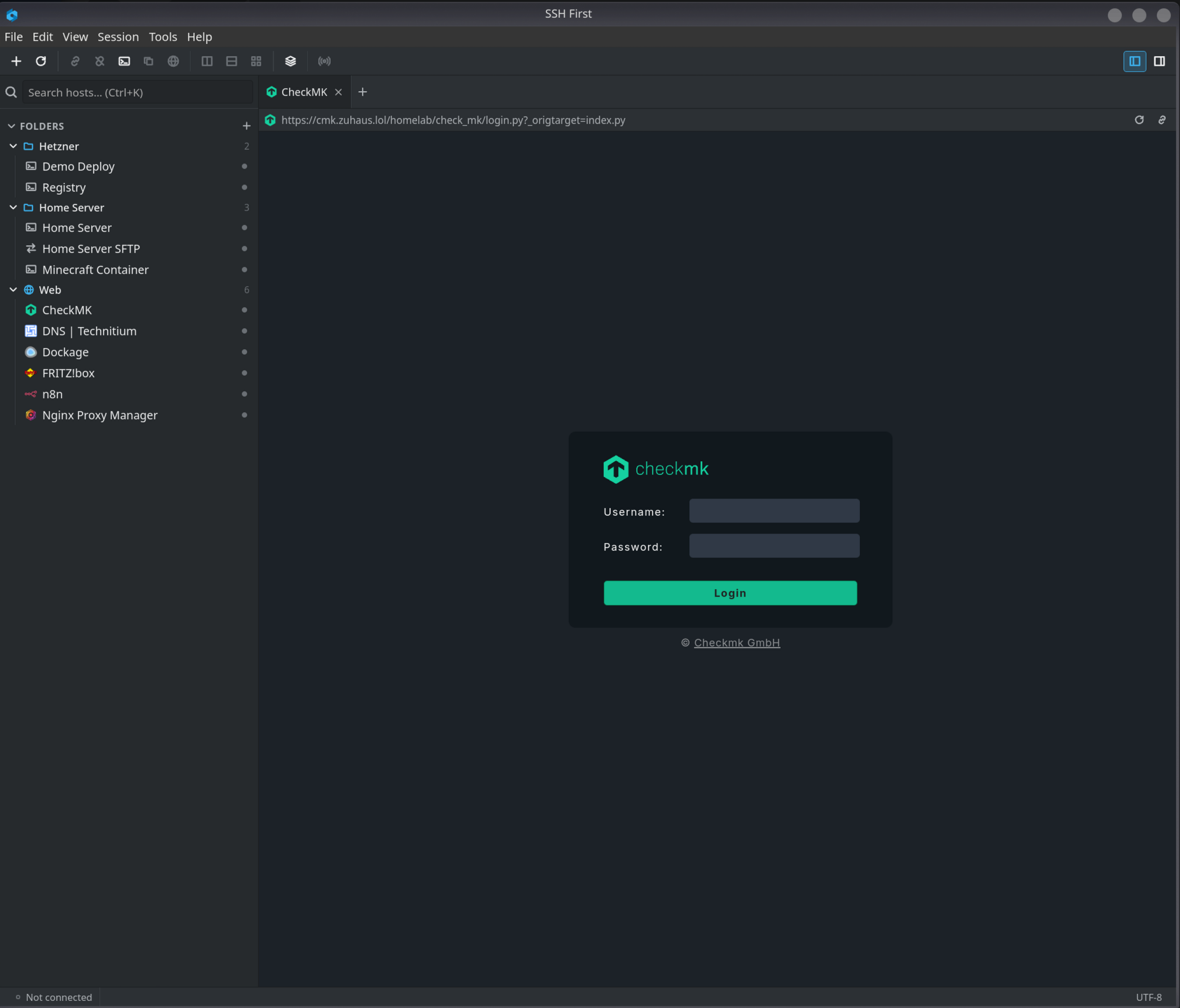This screenshot has width=1180, height=1008.
Task: Reload page with address bar refresh icon
Action: click(x=1139, y=120)
